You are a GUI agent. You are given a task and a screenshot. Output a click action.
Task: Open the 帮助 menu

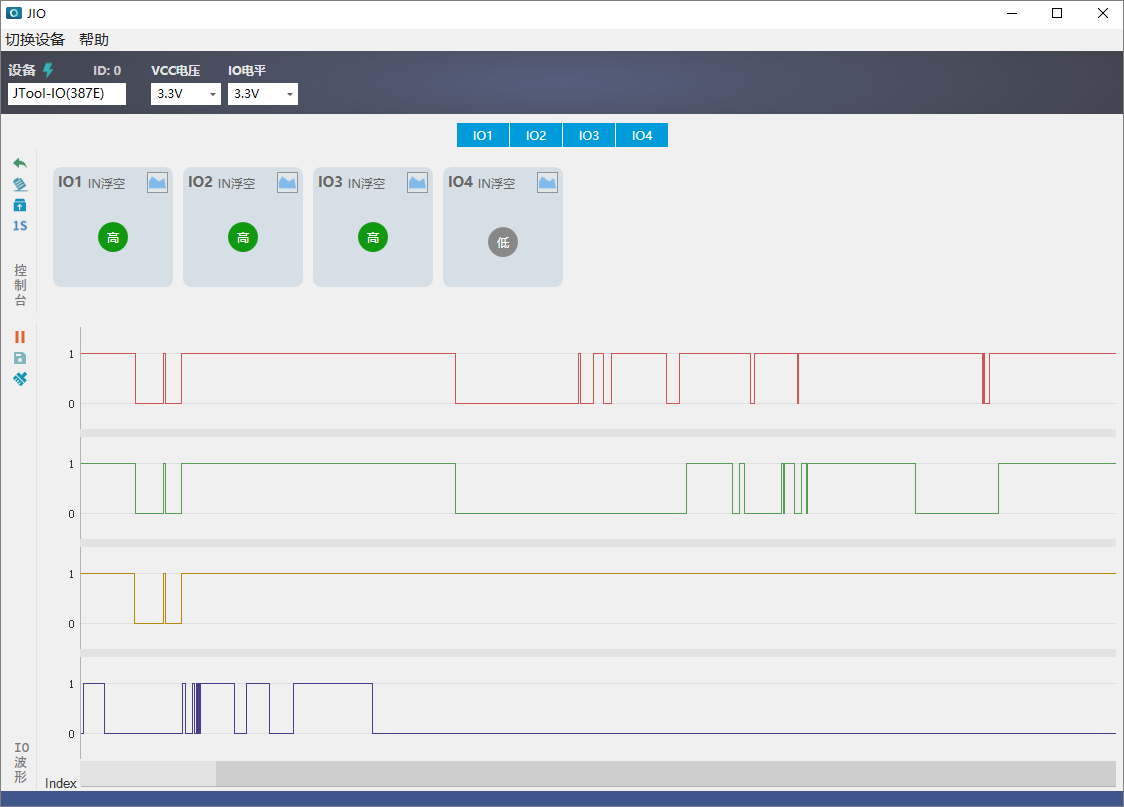click(94, 39)
